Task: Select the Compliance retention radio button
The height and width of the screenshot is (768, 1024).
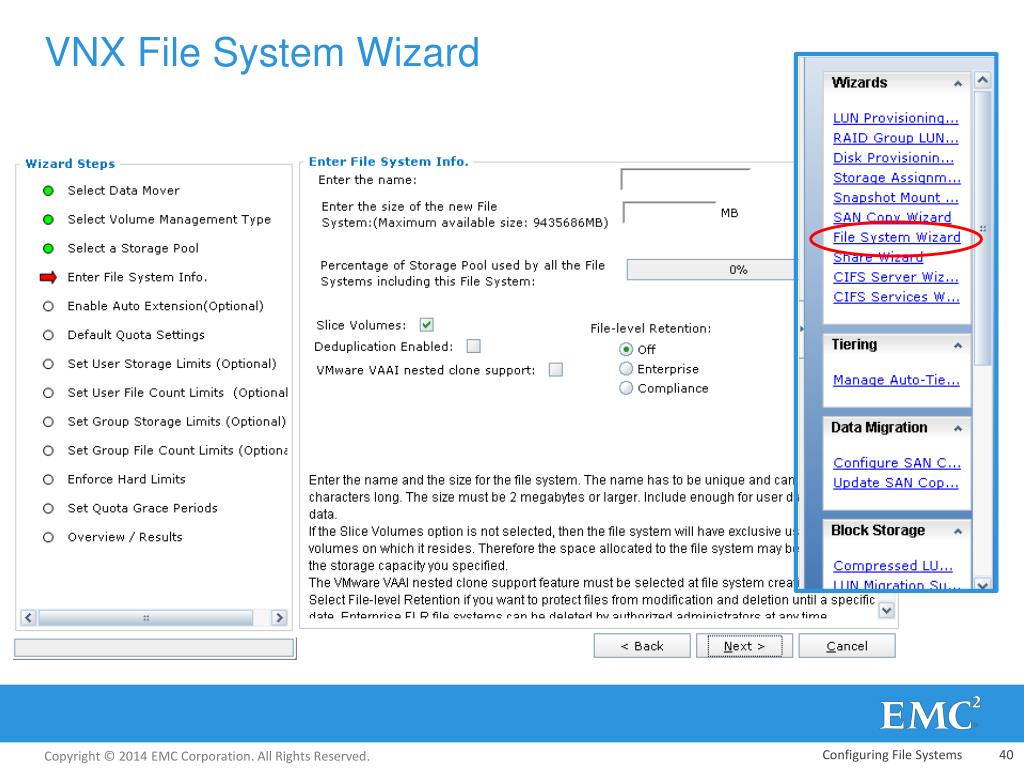Action: click(x=626, y=388)
